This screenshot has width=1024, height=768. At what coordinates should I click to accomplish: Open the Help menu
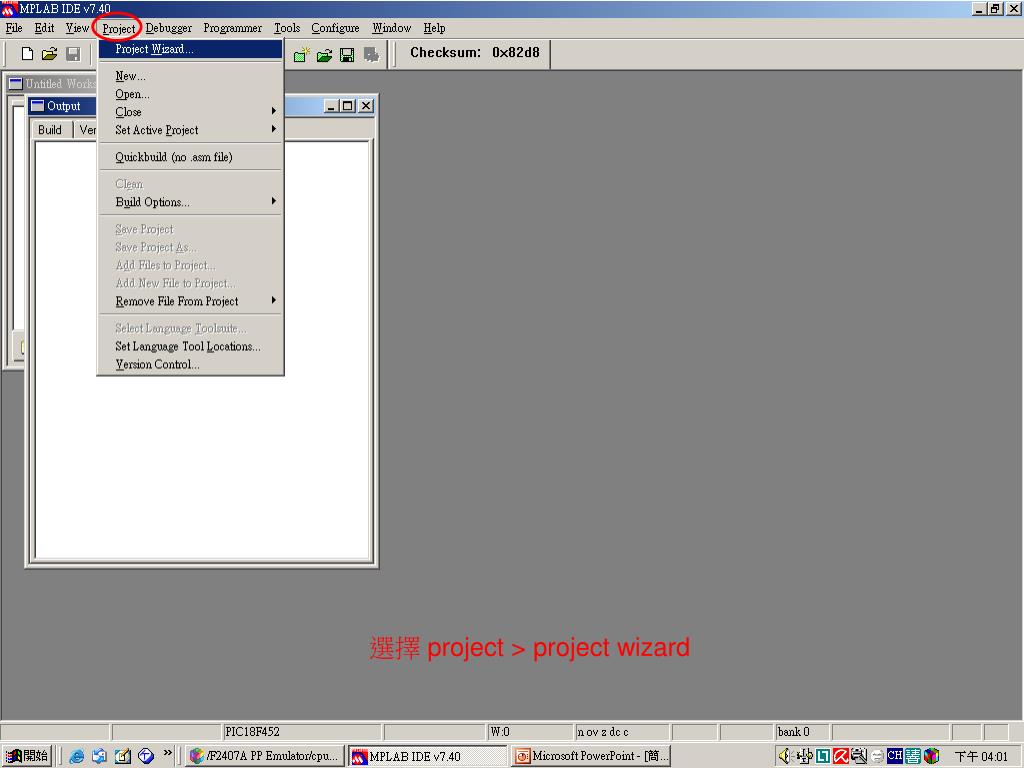pos(434,28)
